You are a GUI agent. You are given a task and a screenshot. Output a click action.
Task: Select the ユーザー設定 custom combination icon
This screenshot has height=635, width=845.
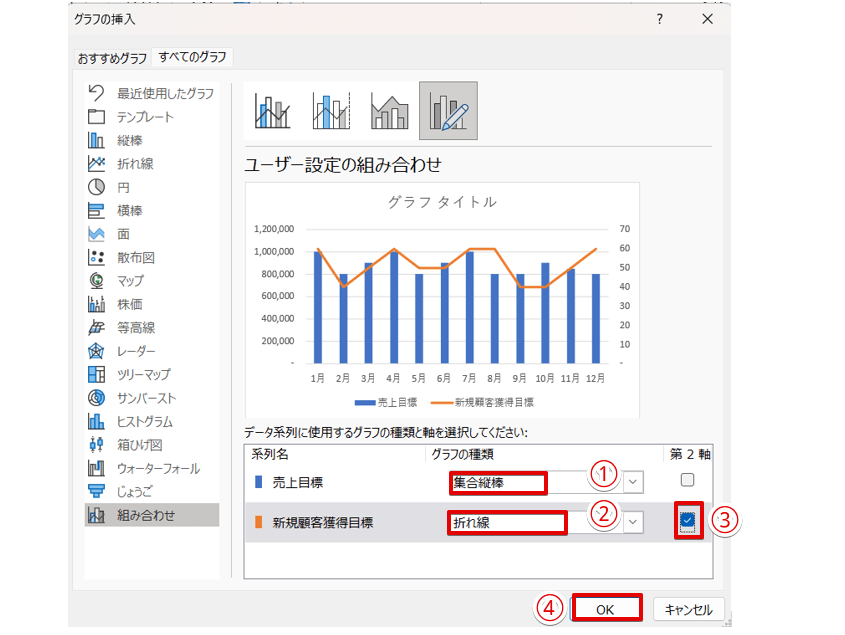[x=448, y=111]
